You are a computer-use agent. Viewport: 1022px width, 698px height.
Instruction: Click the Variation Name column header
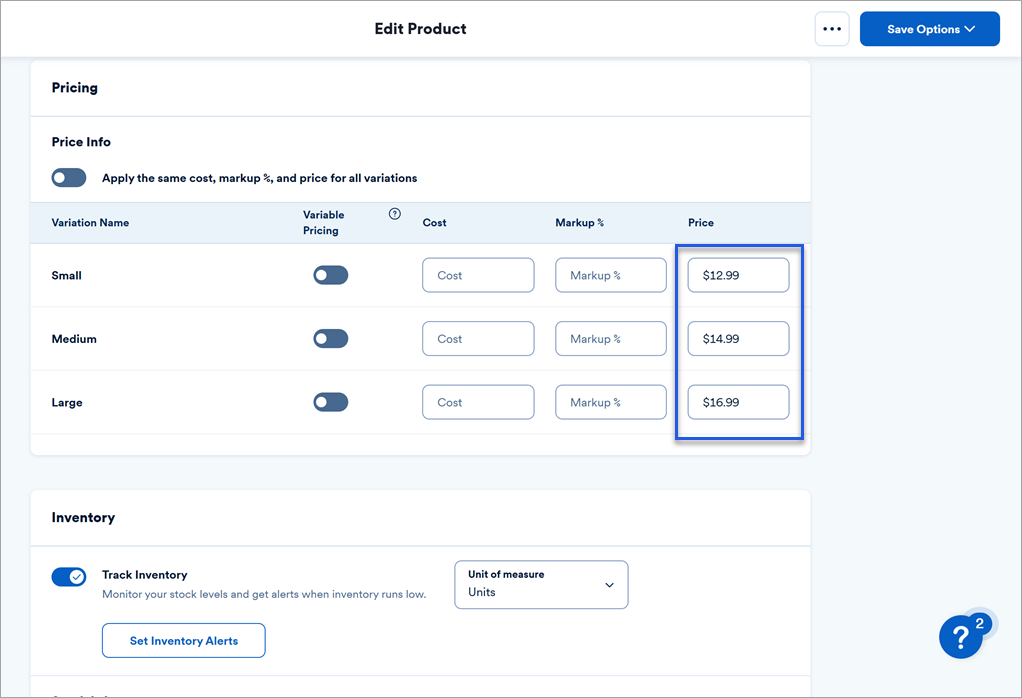coord(90,222)
